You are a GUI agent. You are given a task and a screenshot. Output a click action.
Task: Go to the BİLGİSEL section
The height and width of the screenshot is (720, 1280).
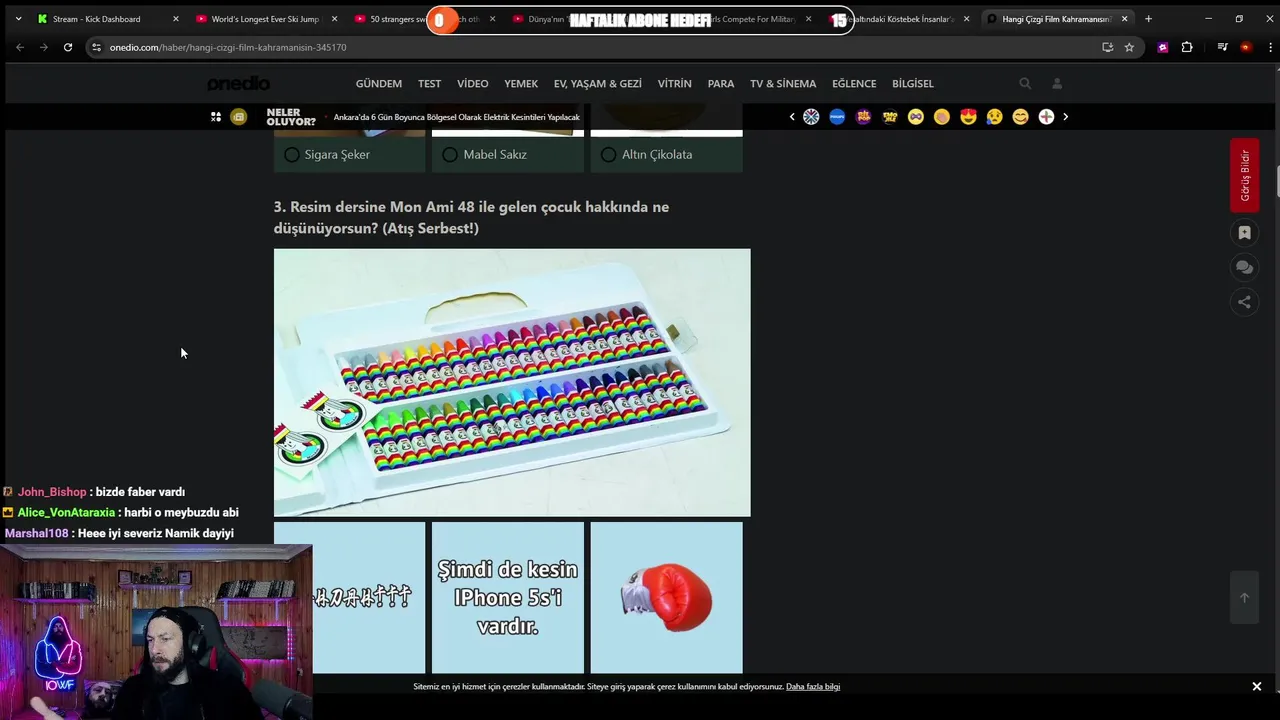click(x=913, y=84)
